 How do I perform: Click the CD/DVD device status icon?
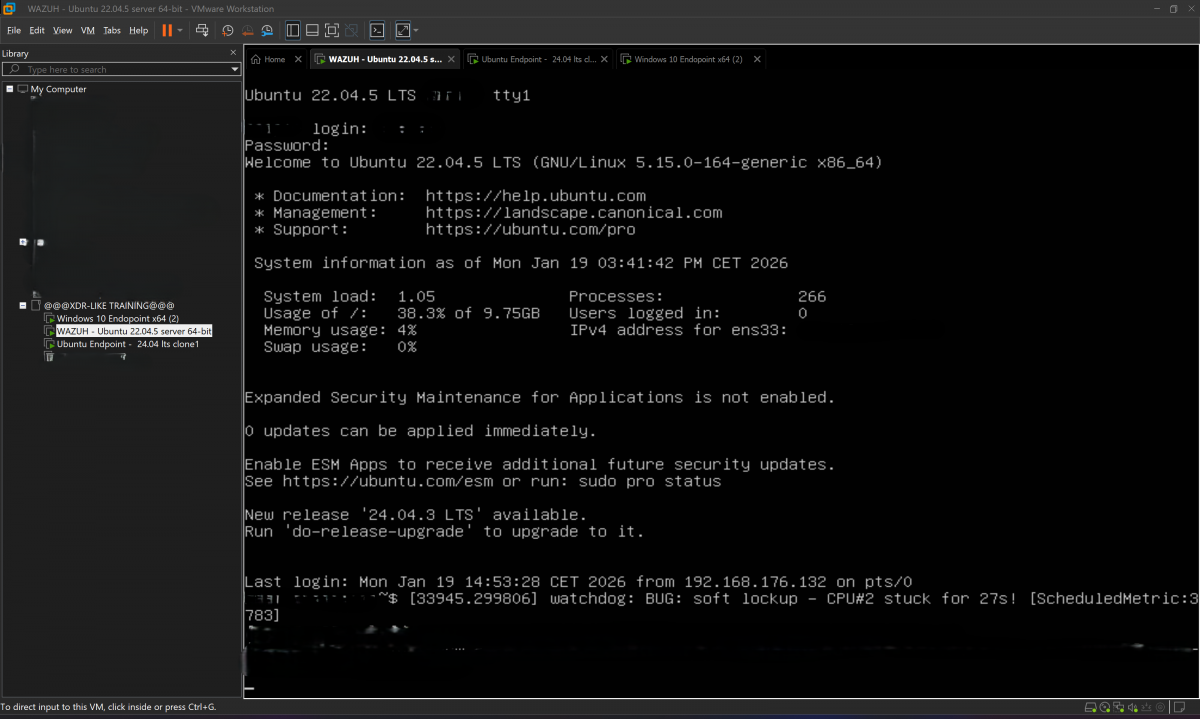[1104, 708]
